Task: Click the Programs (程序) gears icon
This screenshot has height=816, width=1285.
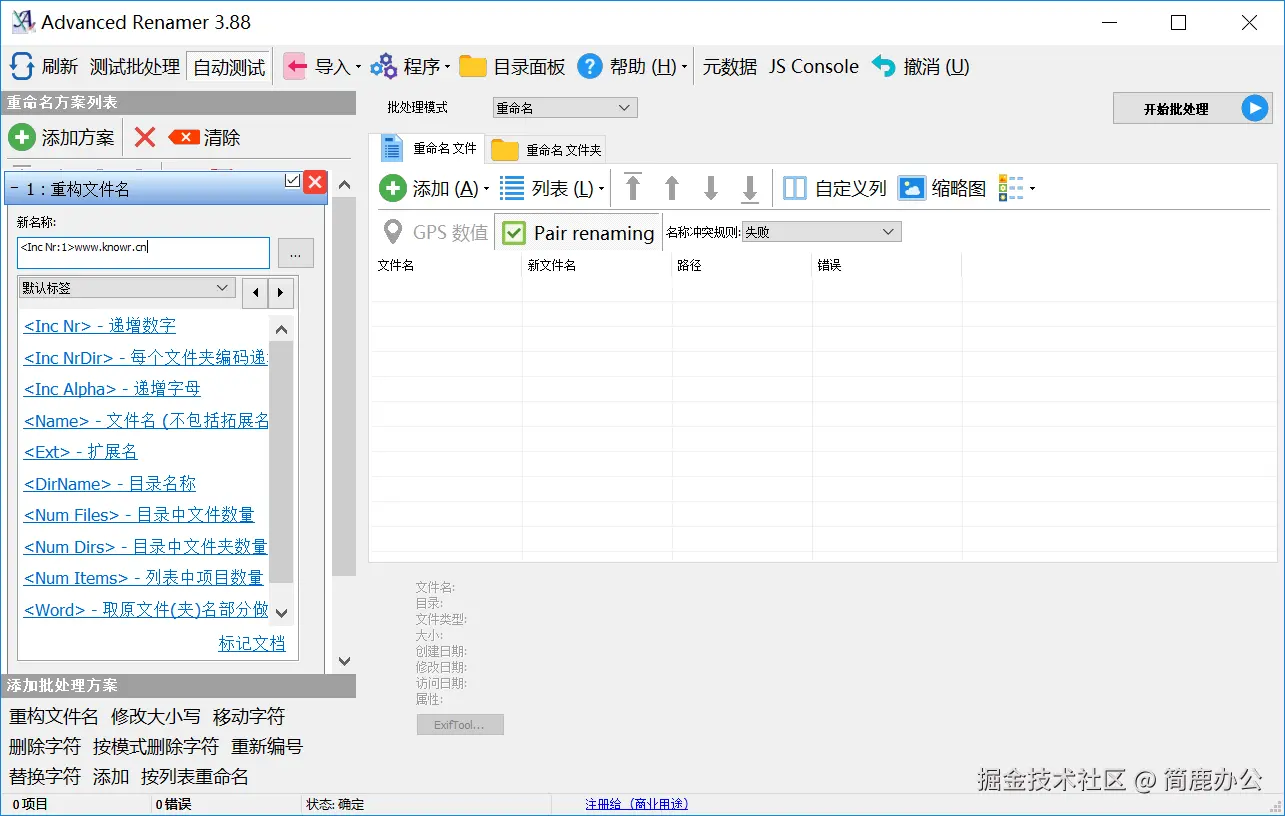Action: [x=383, y=67]
